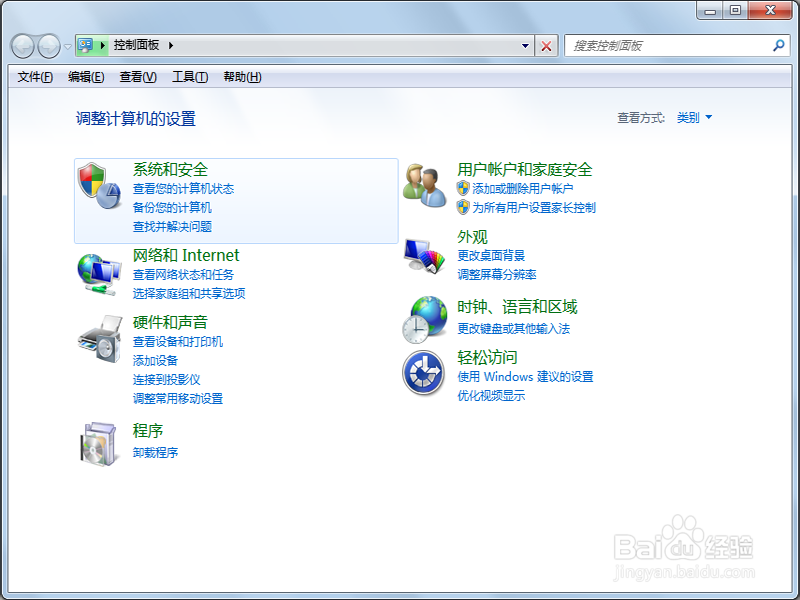Open the 编辑(E) menu

[86, 77]
